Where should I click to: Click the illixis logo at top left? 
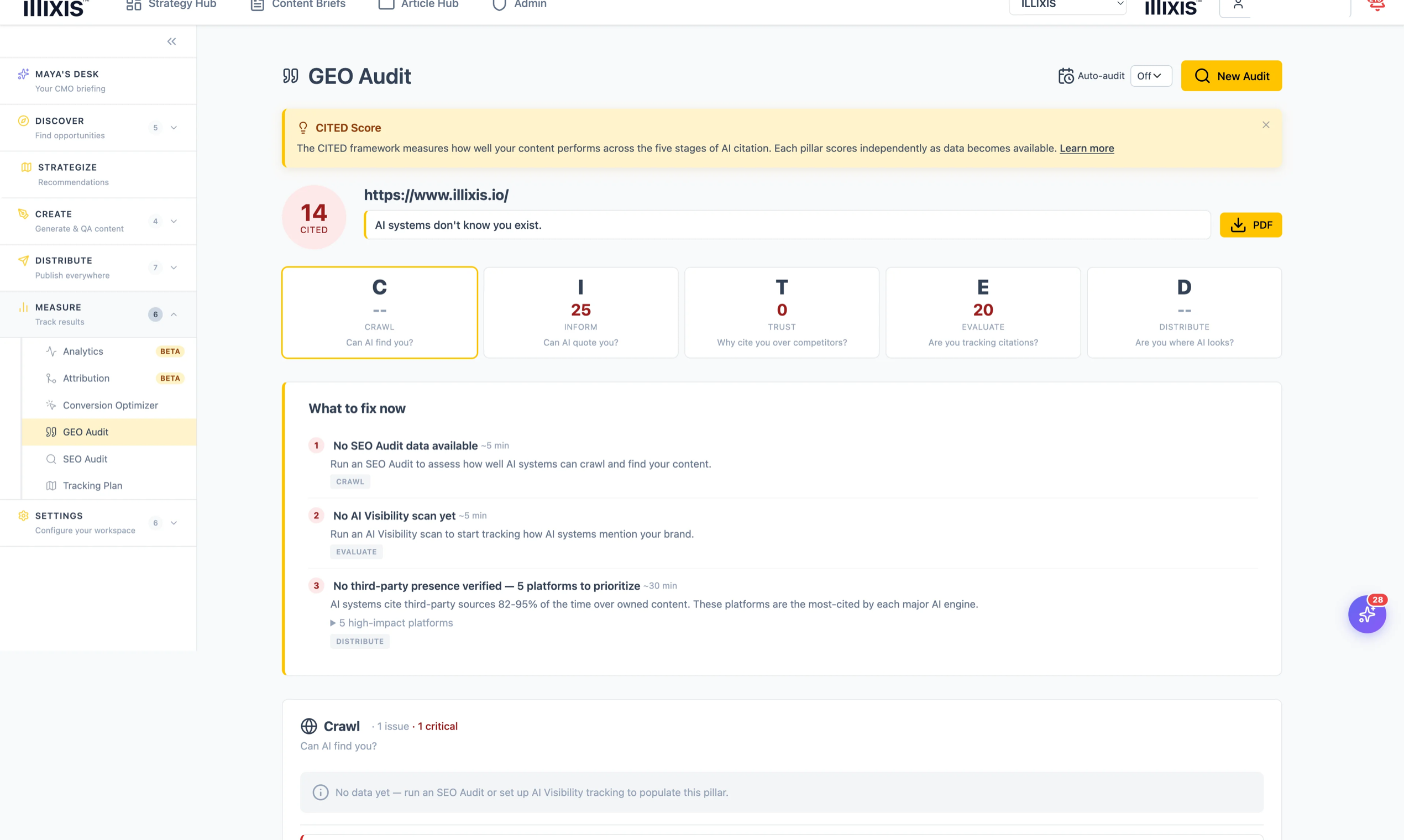click(56, 7)
